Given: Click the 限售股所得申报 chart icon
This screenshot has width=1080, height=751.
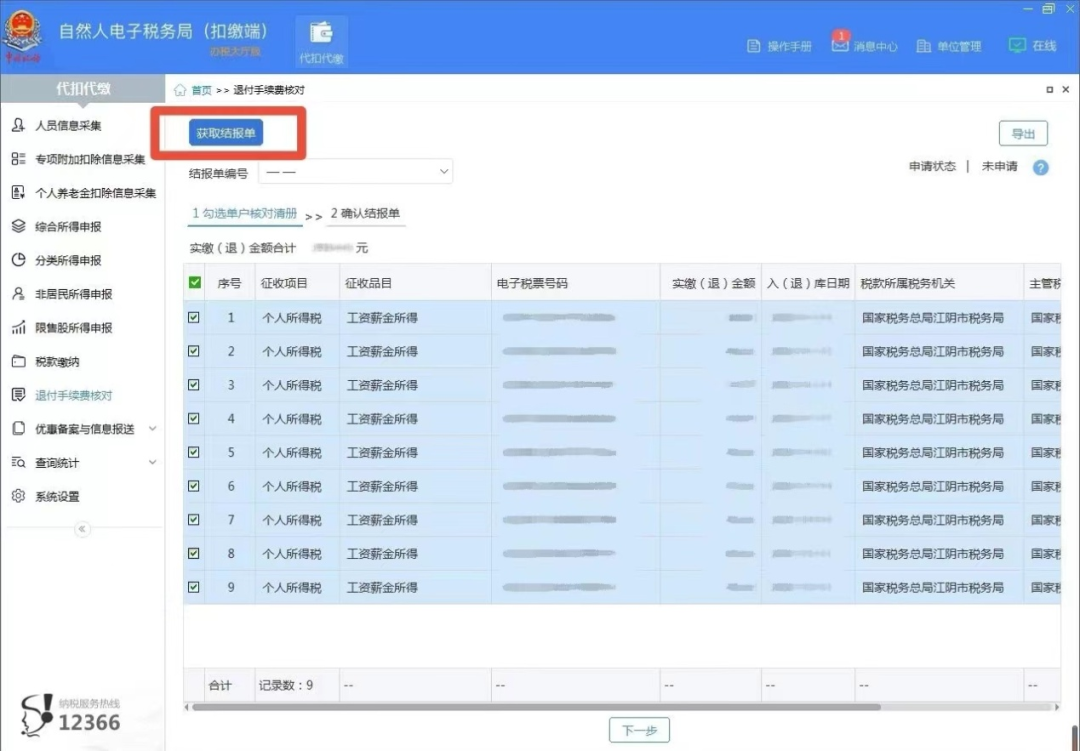Looking at the screenshot, I should (19, 328).
